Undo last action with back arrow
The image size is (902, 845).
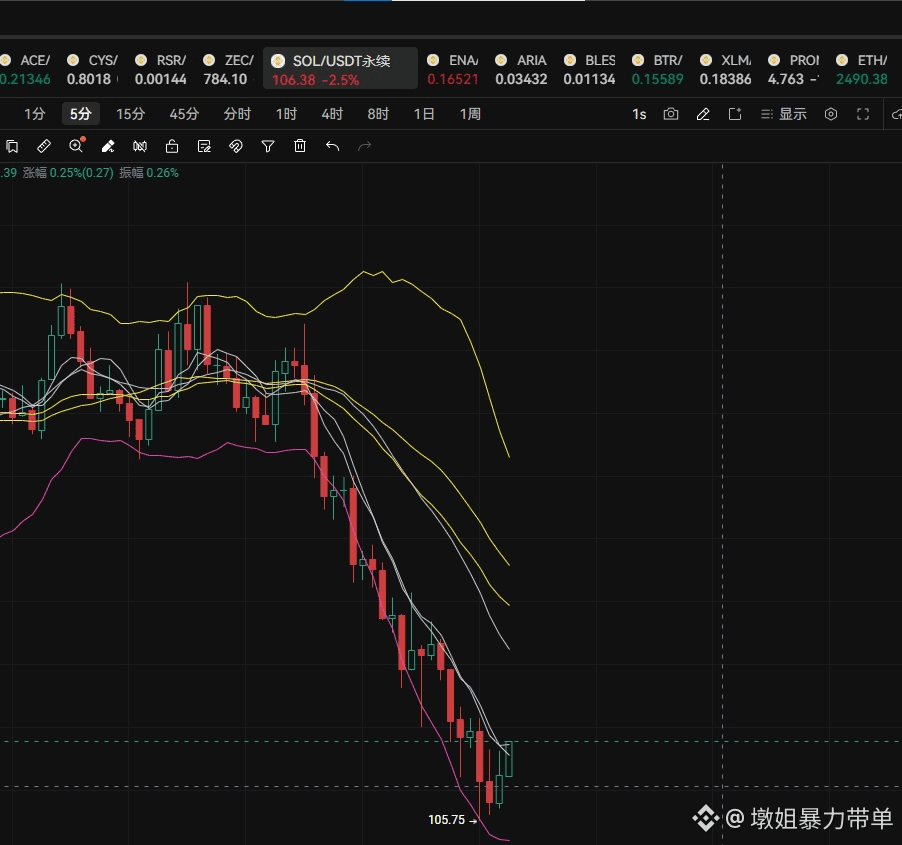click(332, 146)
